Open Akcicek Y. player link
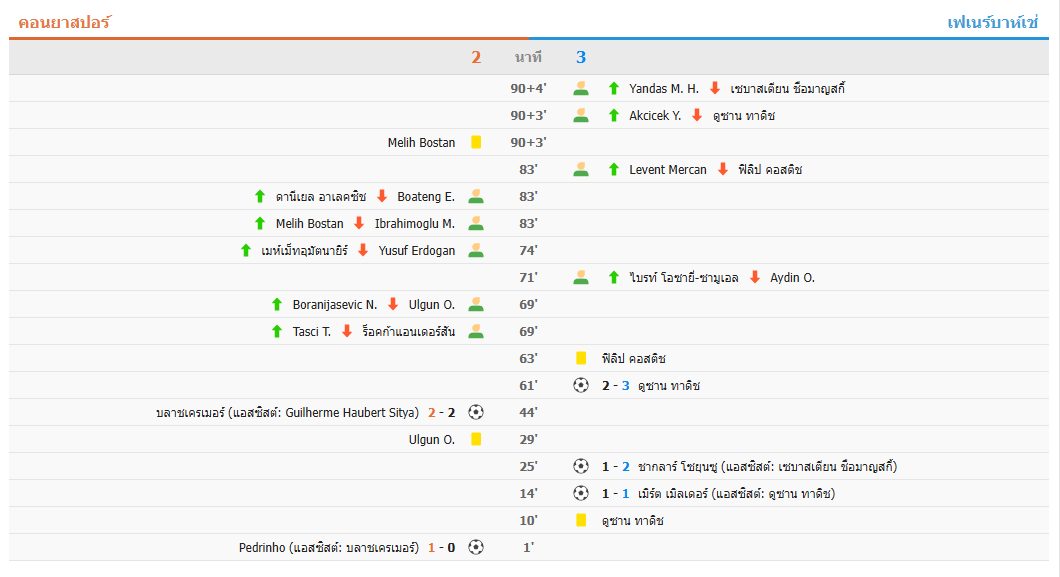 pos(655,115)
